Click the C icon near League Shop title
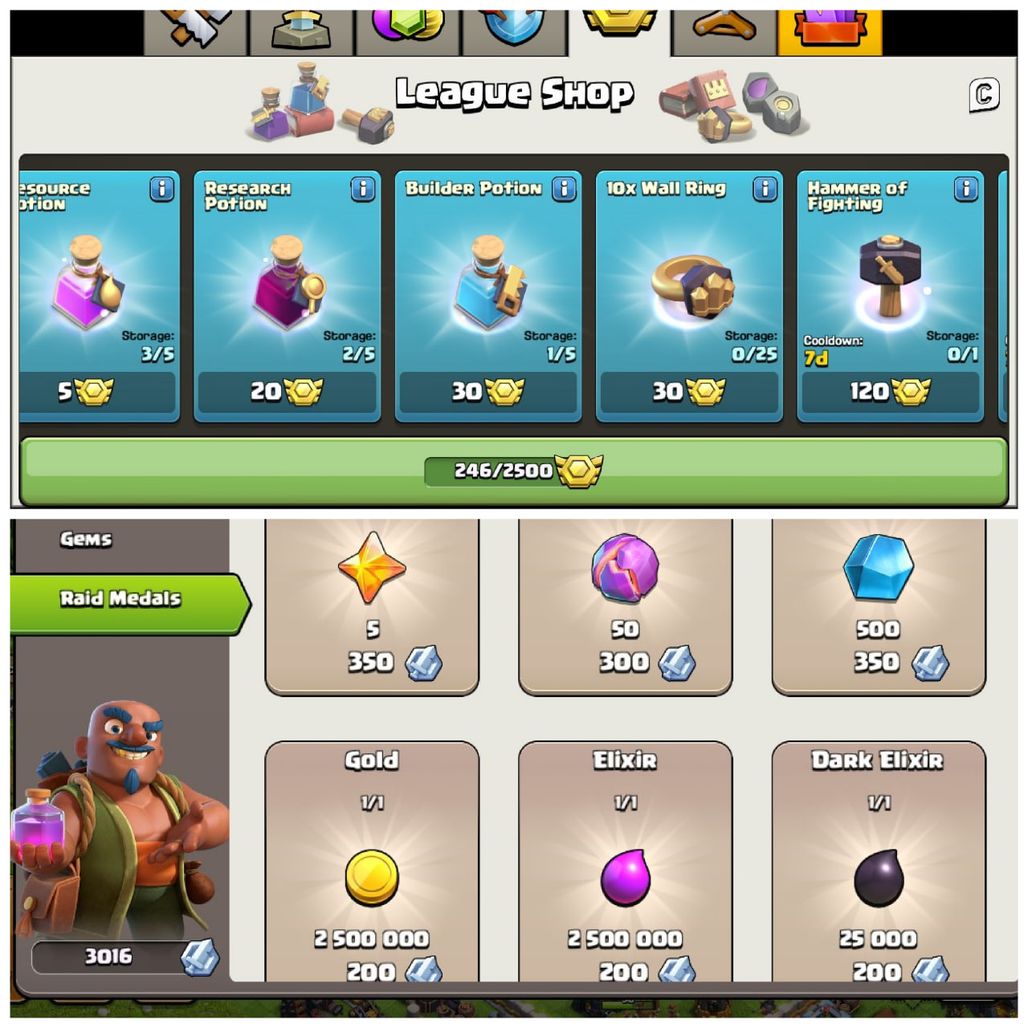1028x1028 pixels. pyautogui.click(x=983, y=94)
